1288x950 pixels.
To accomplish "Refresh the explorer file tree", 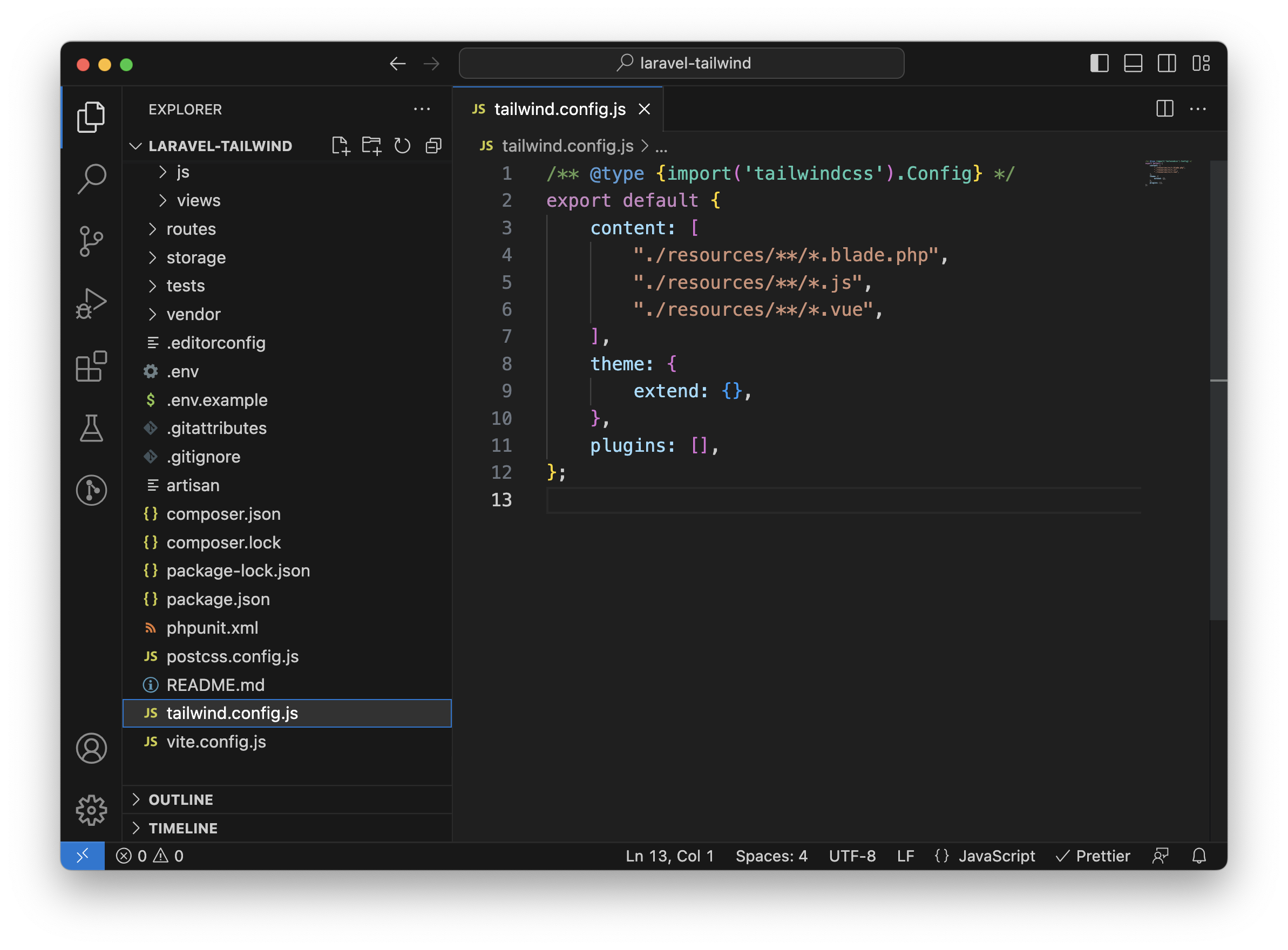I will 403,146.
